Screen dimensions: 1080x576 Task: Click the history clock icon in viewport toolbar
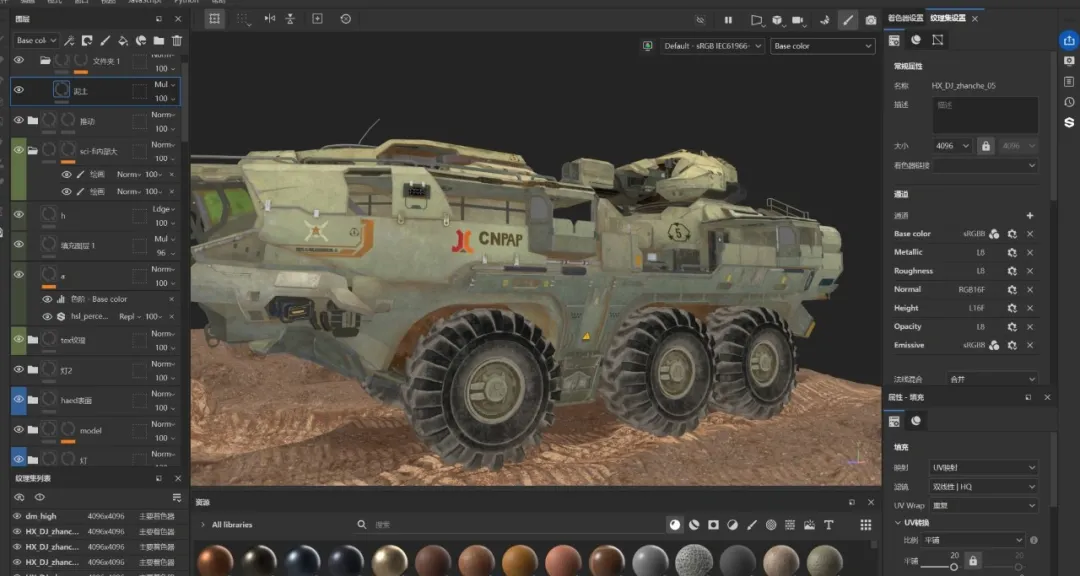tap(346, 19)
